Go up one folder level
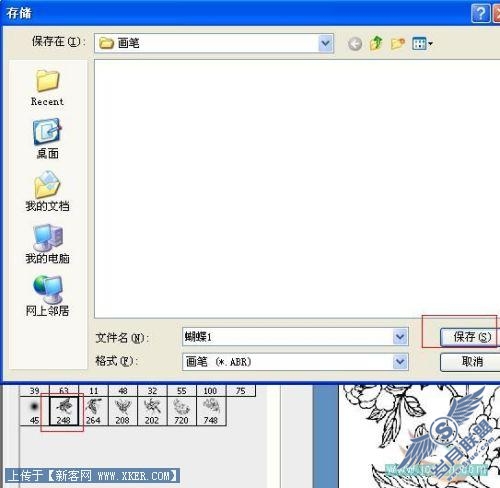The height and width of the screenshot is (488, 500). click(x=376, y=43)
